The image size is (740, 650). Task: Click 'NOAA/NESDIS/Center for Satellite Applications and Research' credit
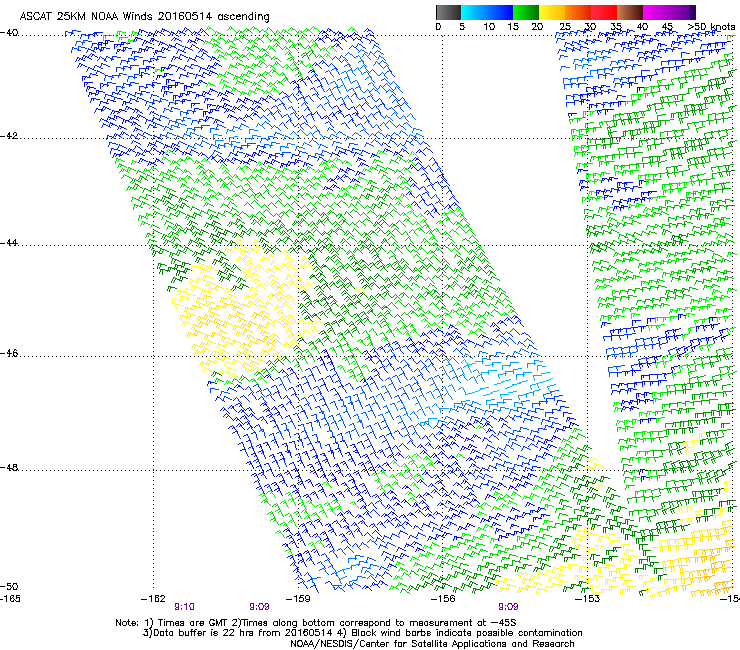click(432, 644)
